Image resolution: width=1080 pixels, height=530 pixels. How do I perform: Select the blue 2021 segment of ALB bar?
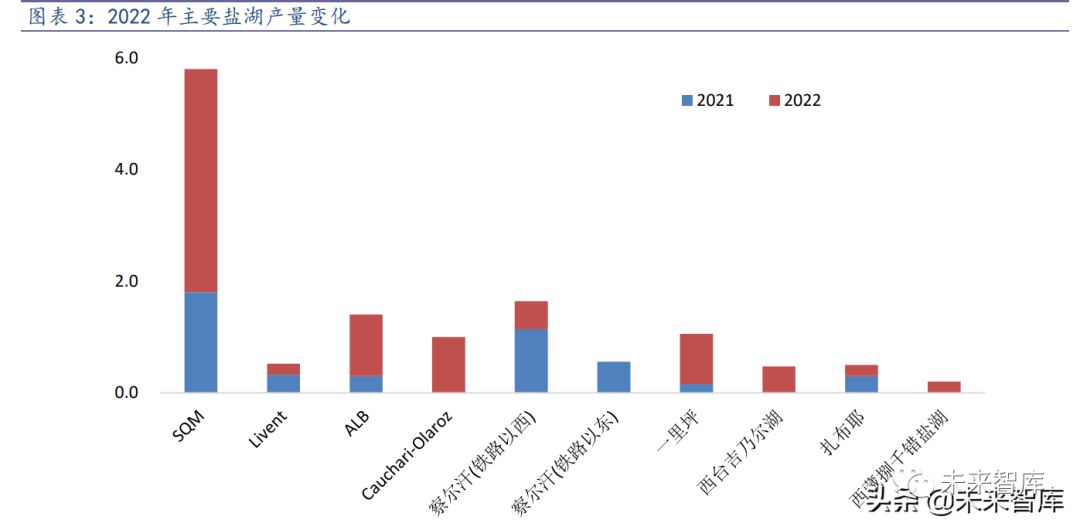click(366, 385)
